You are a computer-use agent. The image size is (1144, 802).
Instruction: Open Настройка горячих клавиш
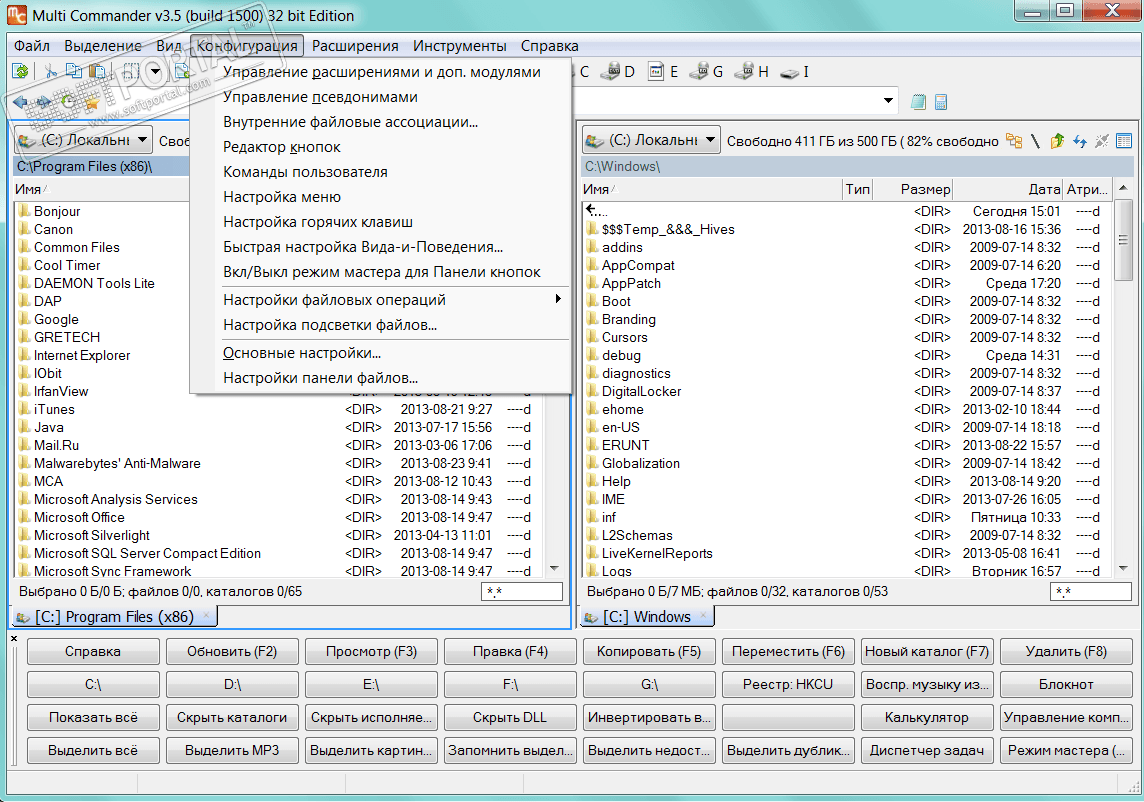[x=379, y=222]
